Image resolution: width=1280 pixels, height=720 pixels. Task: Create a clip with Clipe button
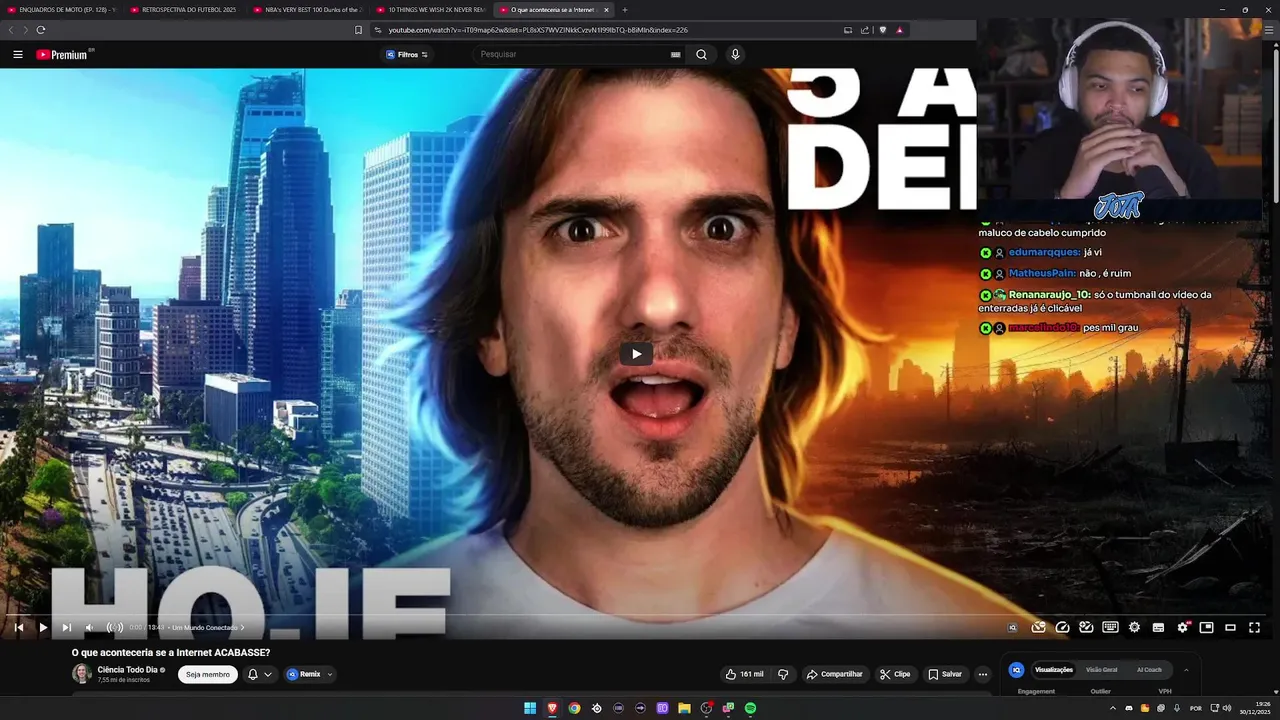click(895, 674)
